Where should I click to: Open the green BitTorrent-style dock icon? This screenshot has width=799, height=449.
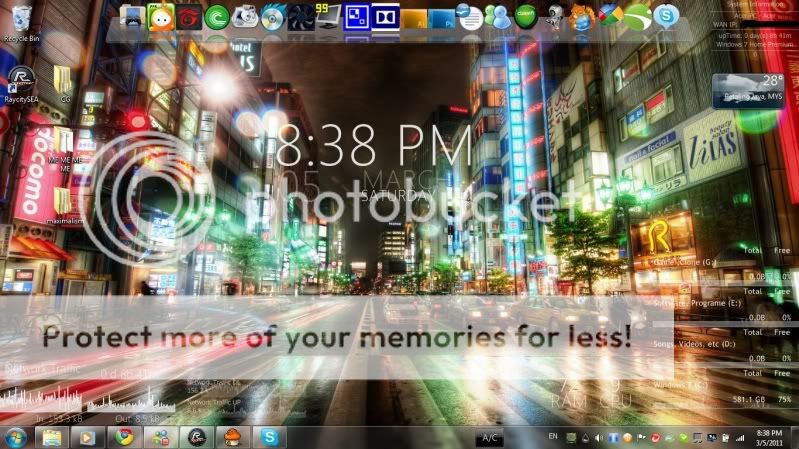click(217, 17)
